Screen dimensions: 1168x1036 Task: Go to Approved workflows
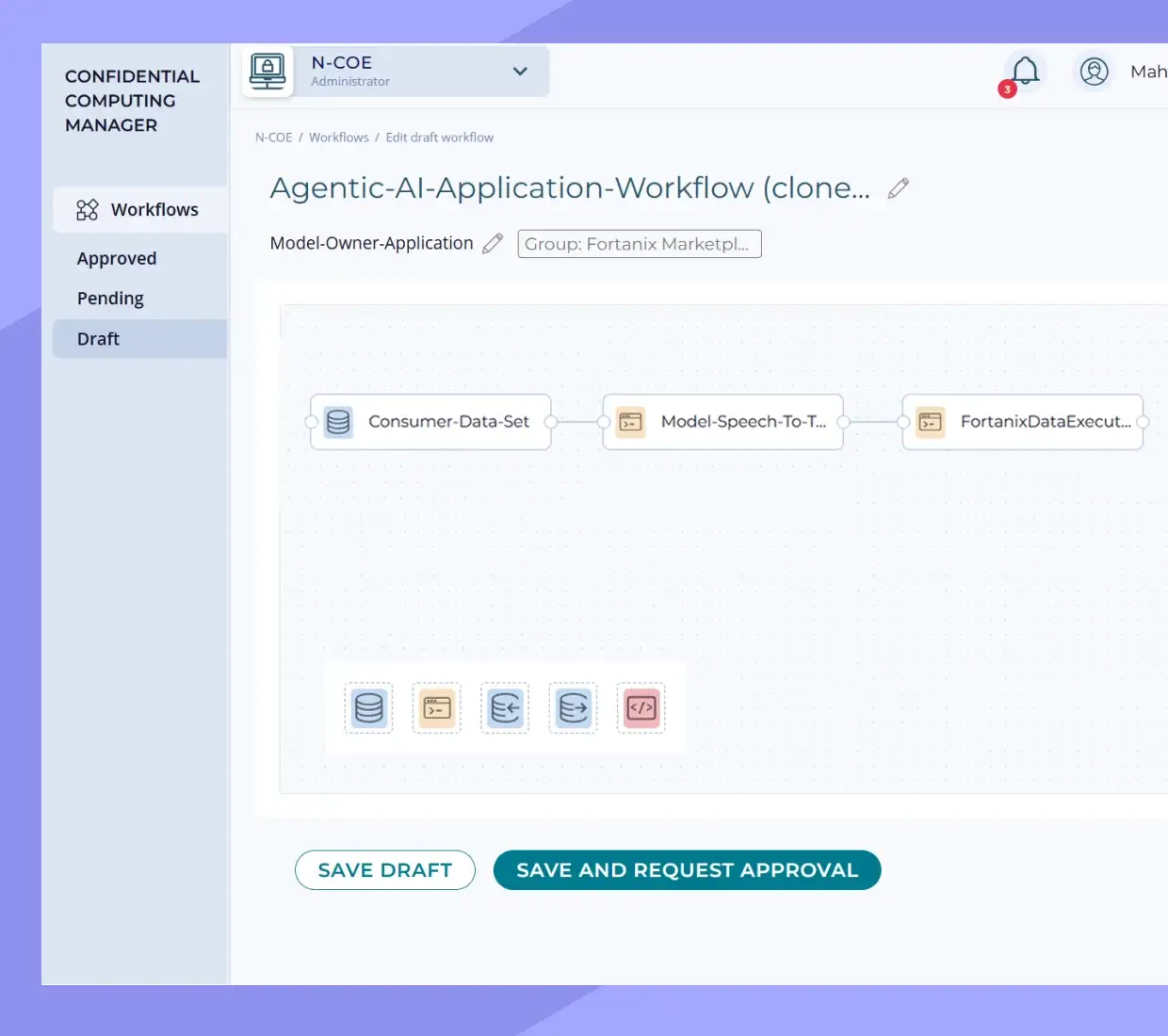(x=117, y=258)
